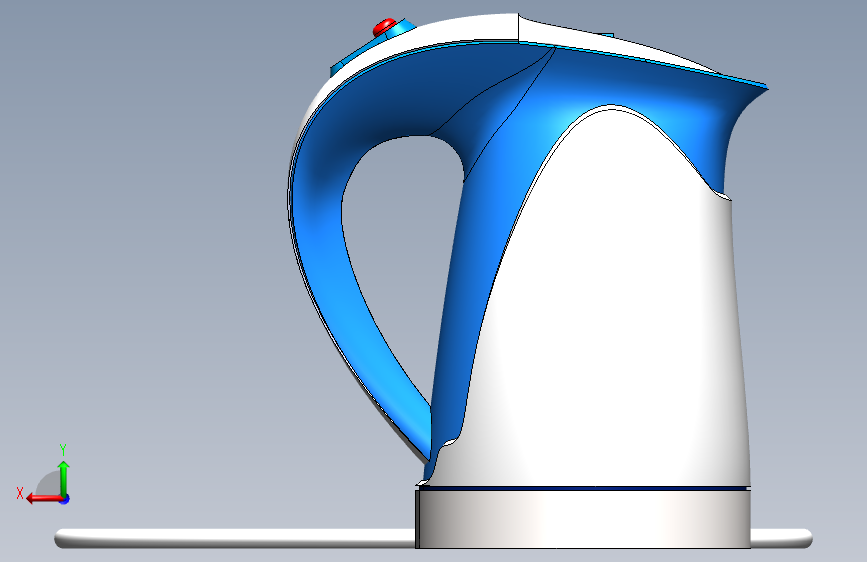Viewport: 867px width, 562px height.
Task: Click the green Y axis arrow of triad
Action: 64,477
